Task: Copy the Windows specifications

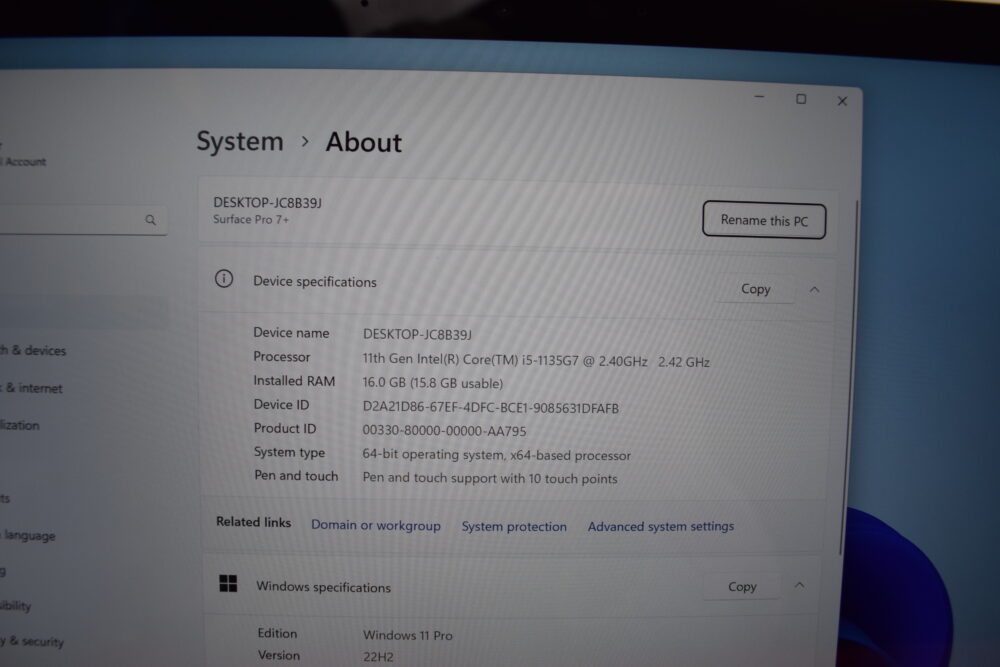Action: [x=742, y=586]
